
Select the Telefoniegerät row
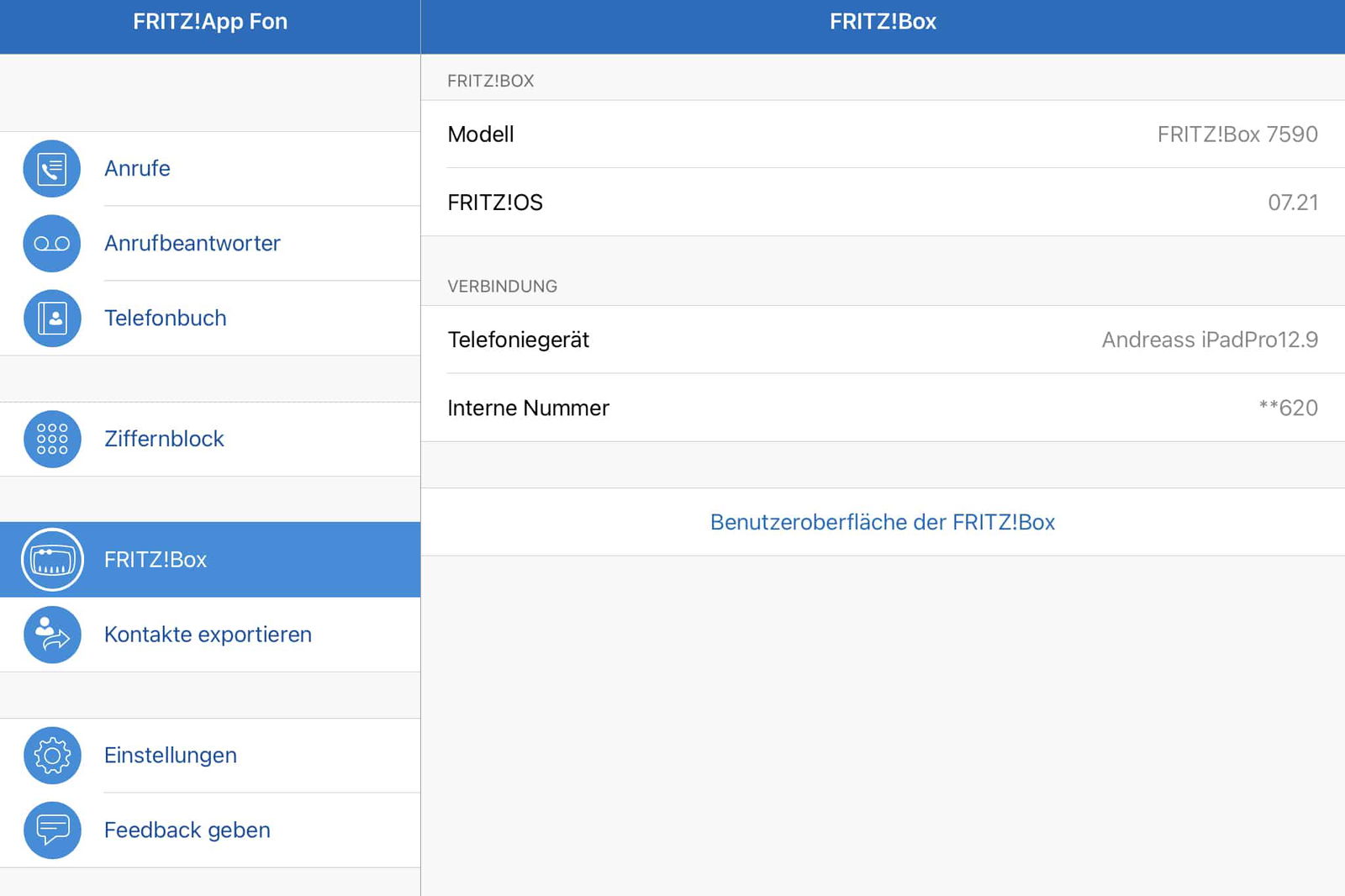(882, 340)
